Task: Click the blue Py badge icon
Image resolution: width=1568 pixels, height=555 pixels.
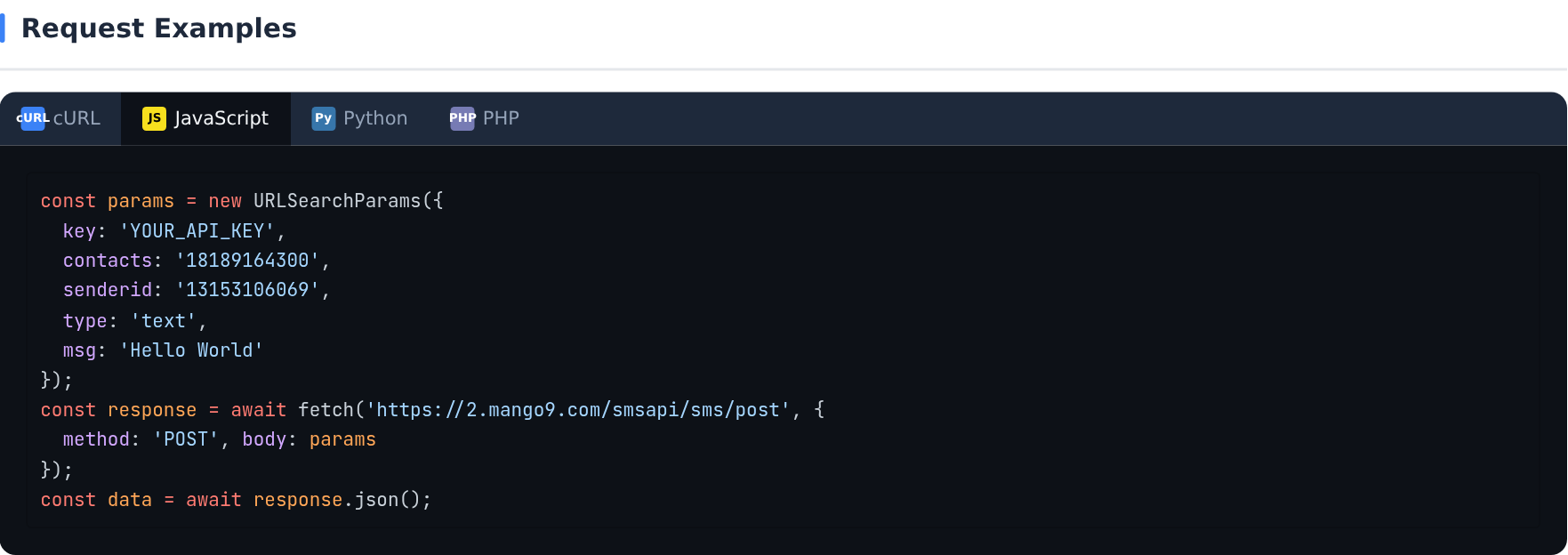Action: [x=324, y=118]
